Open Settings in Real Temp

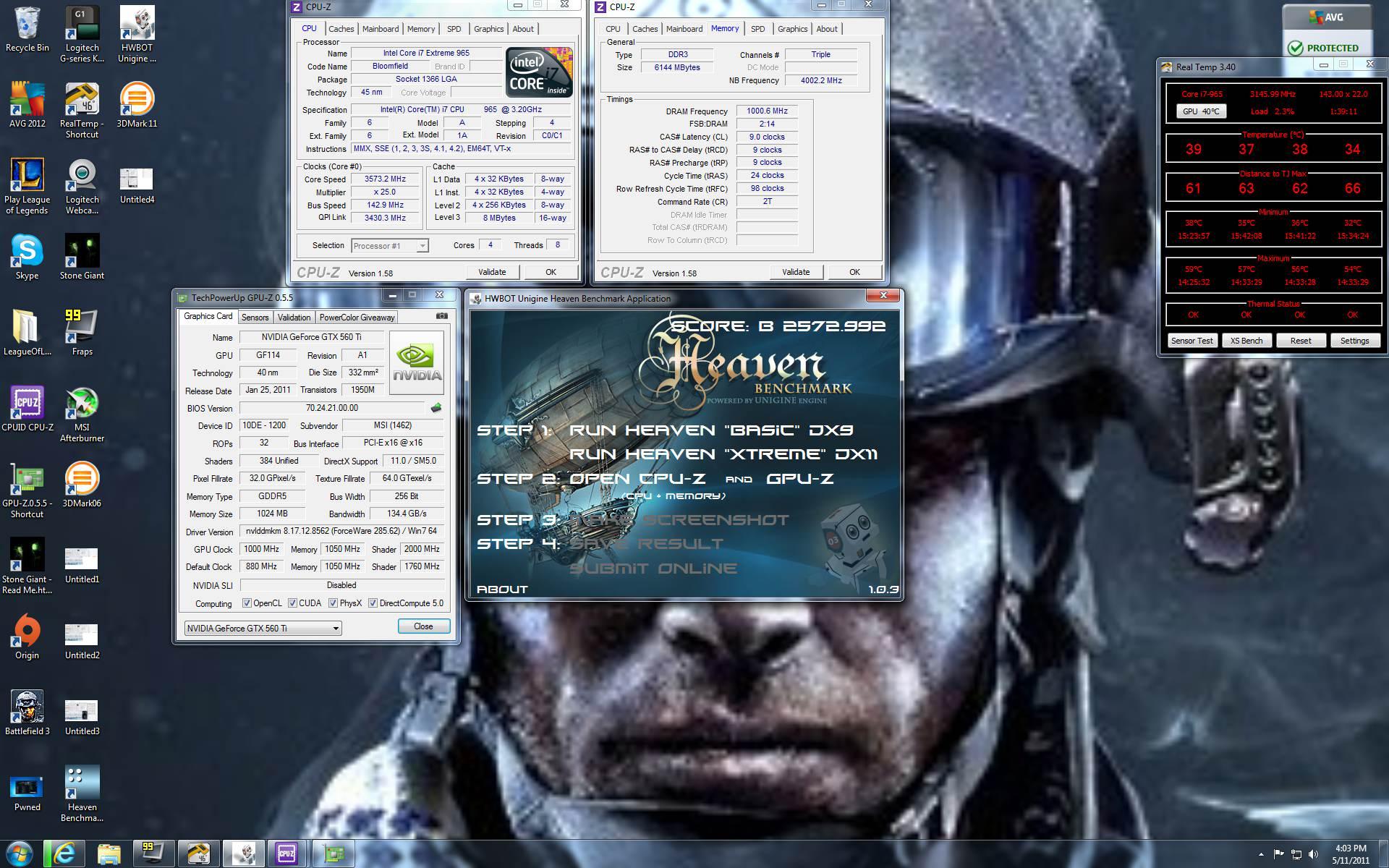tap(1354, 341)
